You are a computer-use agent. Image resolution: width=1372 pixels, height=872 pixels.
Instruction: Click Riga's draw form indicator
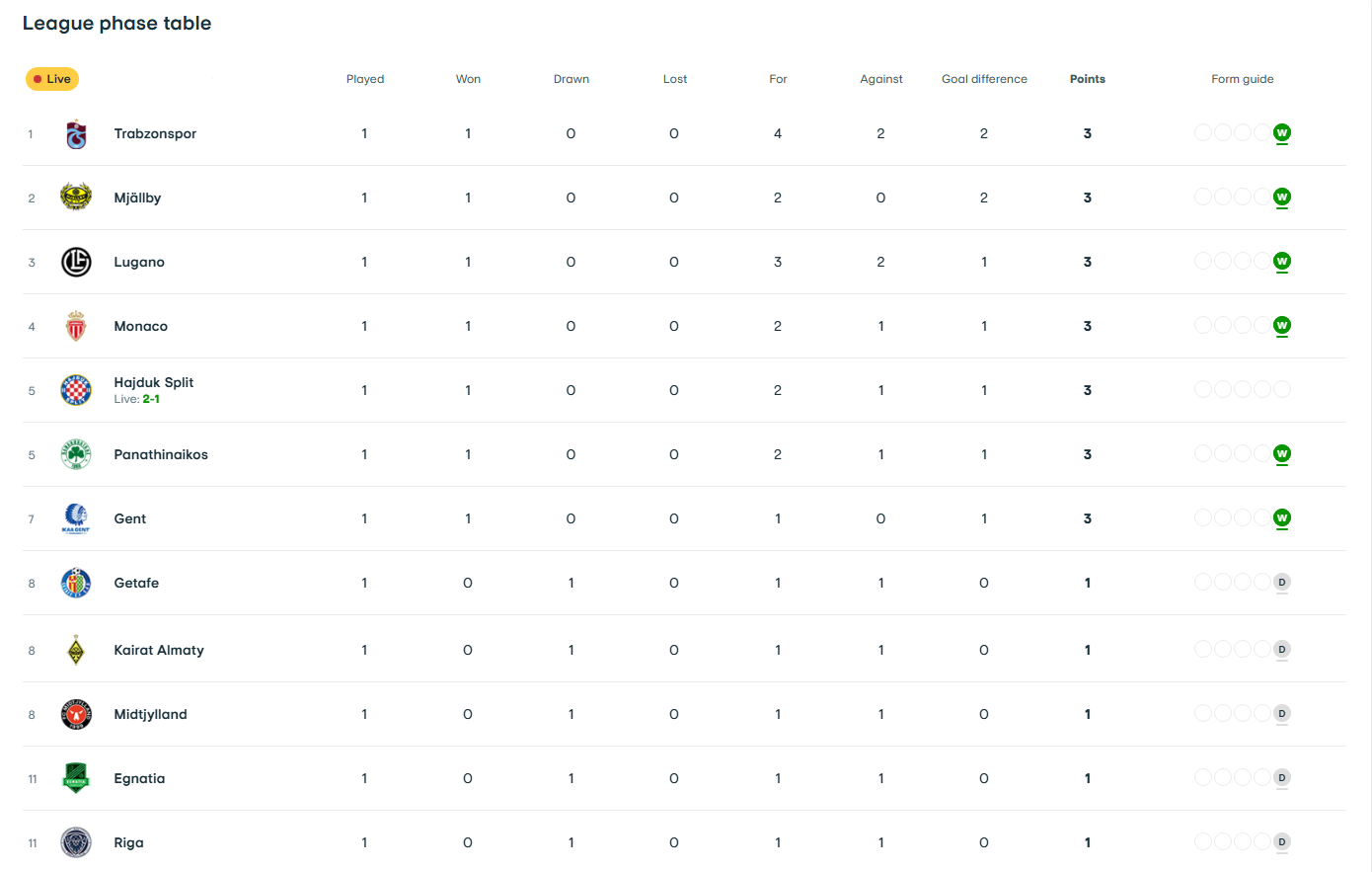coord(1282,842)
